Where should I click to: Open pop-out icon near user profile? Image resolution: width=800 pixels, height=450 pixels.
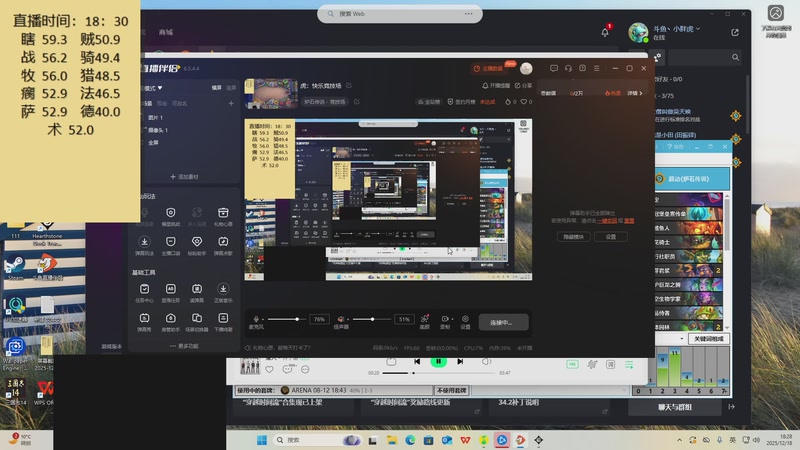click(x=735, y=33)
